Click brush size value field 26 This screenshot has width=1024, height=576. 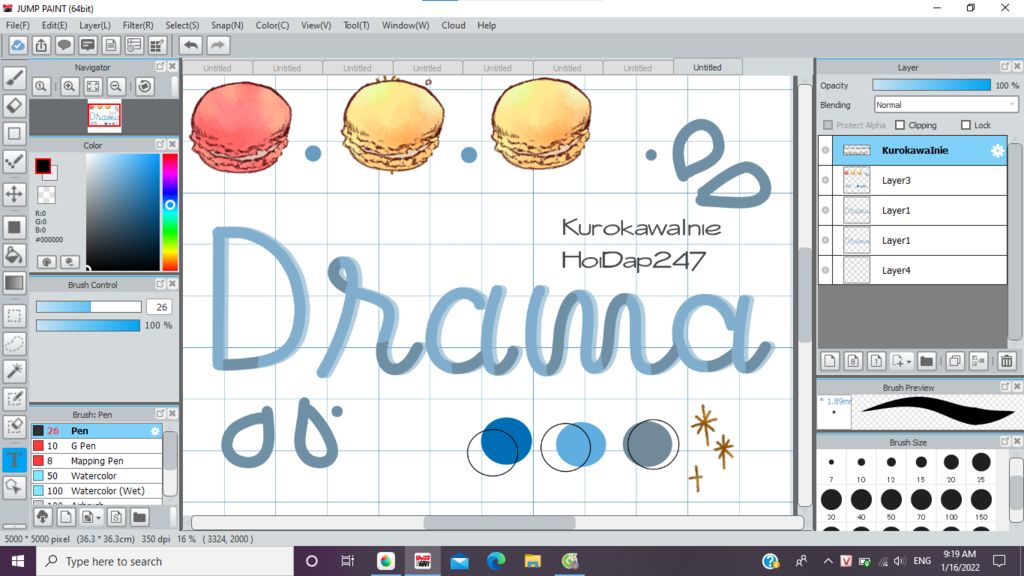161,307
